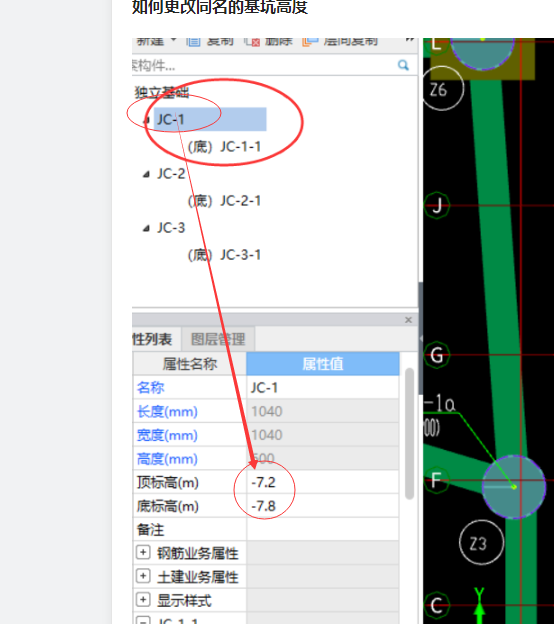
Task: Click the 宽度(mm) property label
Action: [167, 435]
